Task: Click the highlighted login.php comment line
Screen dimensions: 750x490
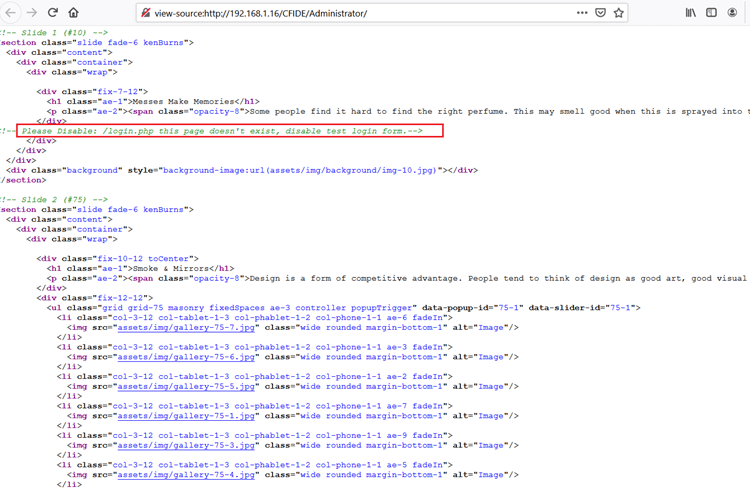Action: point(229,131)
